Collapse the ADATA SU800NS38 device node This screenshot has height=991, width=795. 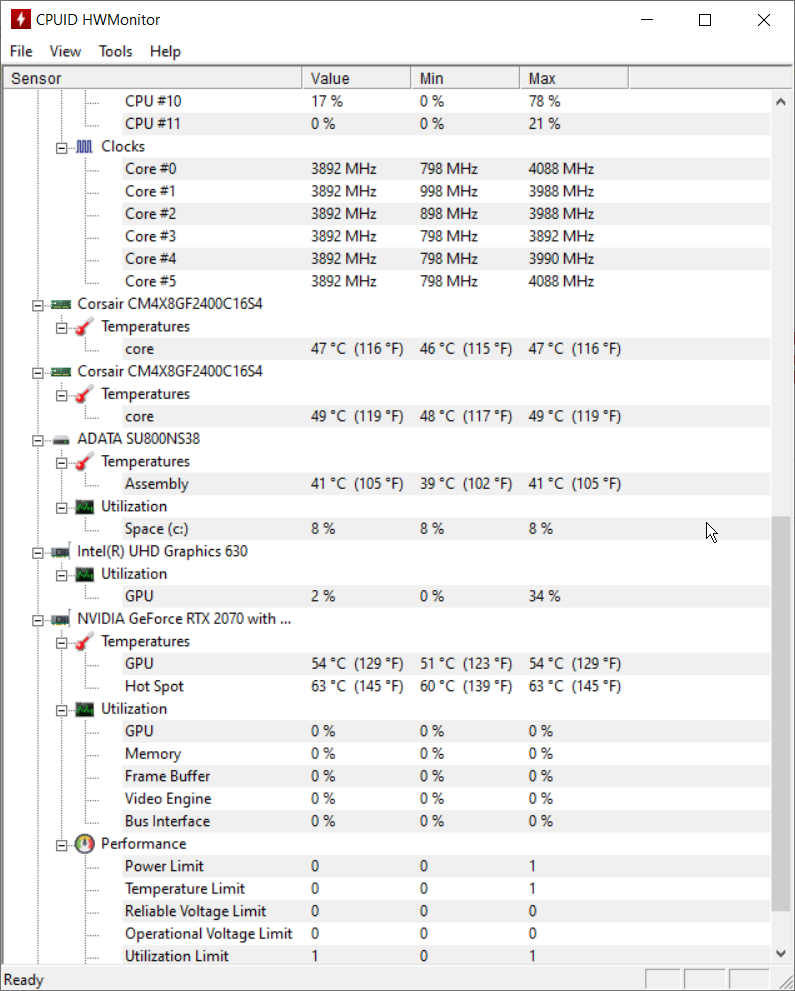pos(38,441)
